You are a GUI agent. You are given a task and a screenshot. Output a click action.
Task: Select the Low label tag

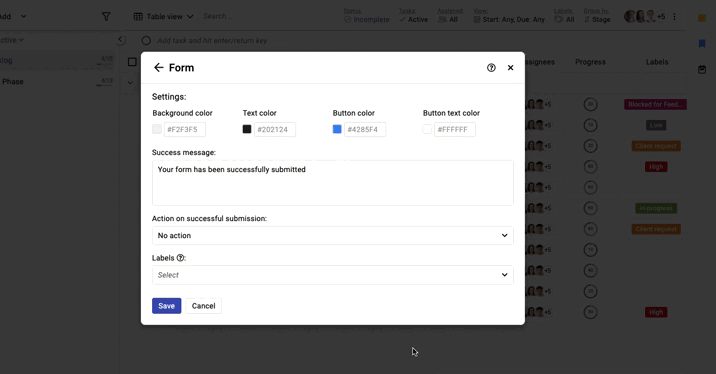click(x=656, y=125)
